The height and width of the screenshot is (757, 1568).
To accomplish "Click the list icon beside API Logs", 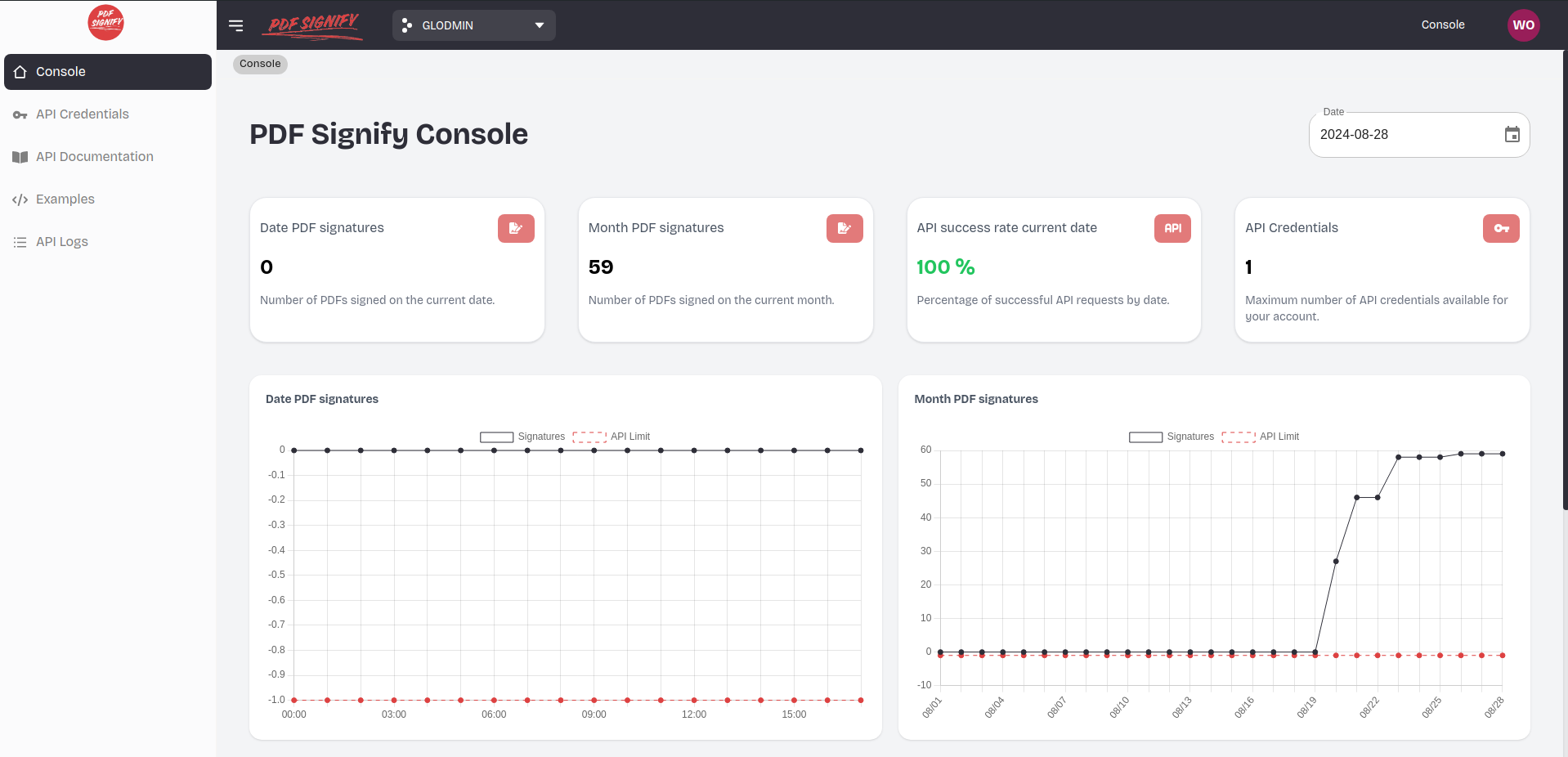I will click(x=20, y=242).
